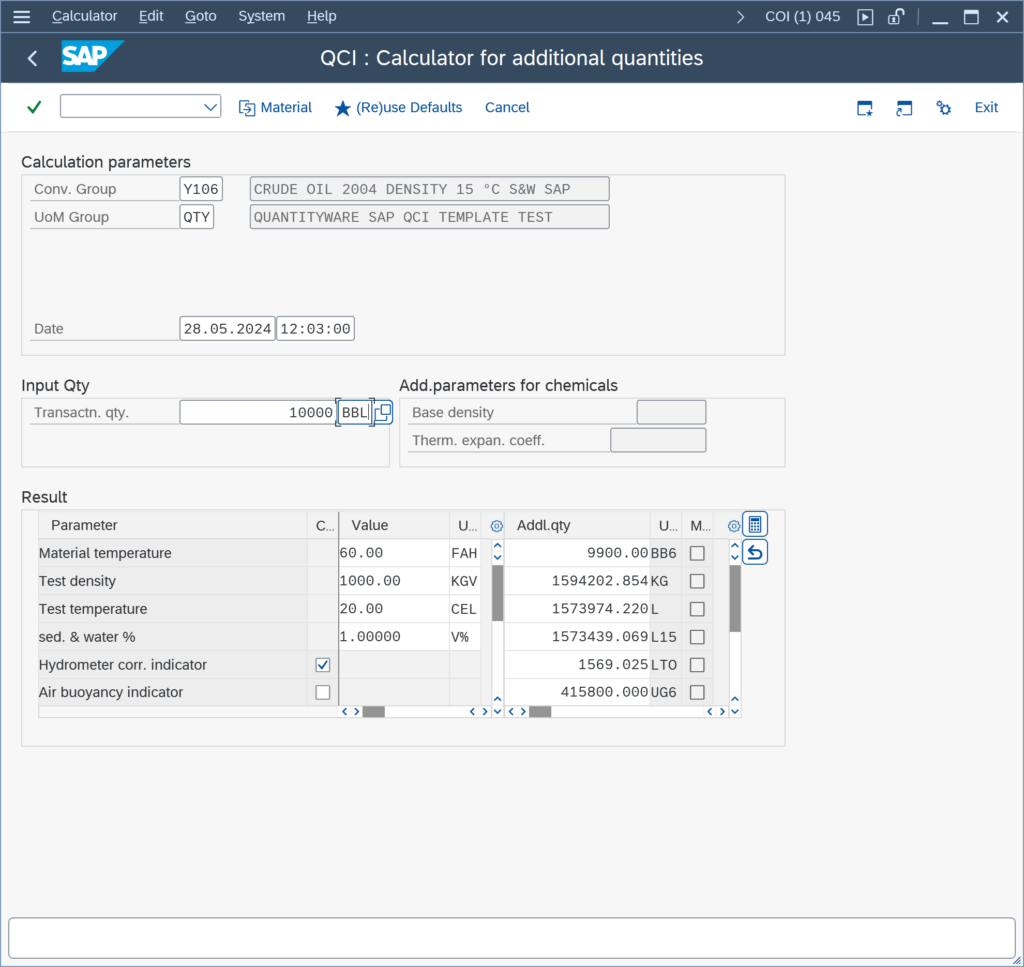Click the create new session window icon
This screenshot has height=967, width=1024.
coord(865,108)
